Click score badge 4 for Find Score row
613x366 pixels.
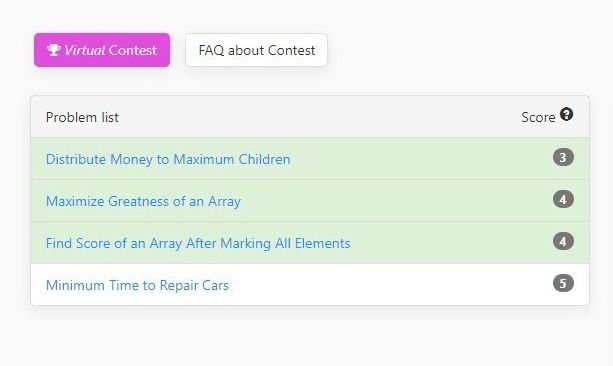[563, 241]
